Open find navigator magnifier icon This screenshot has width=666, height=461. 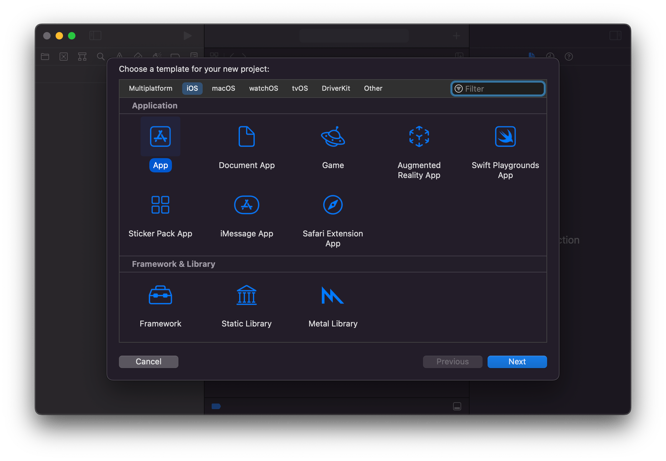click(x=101, y=57)
